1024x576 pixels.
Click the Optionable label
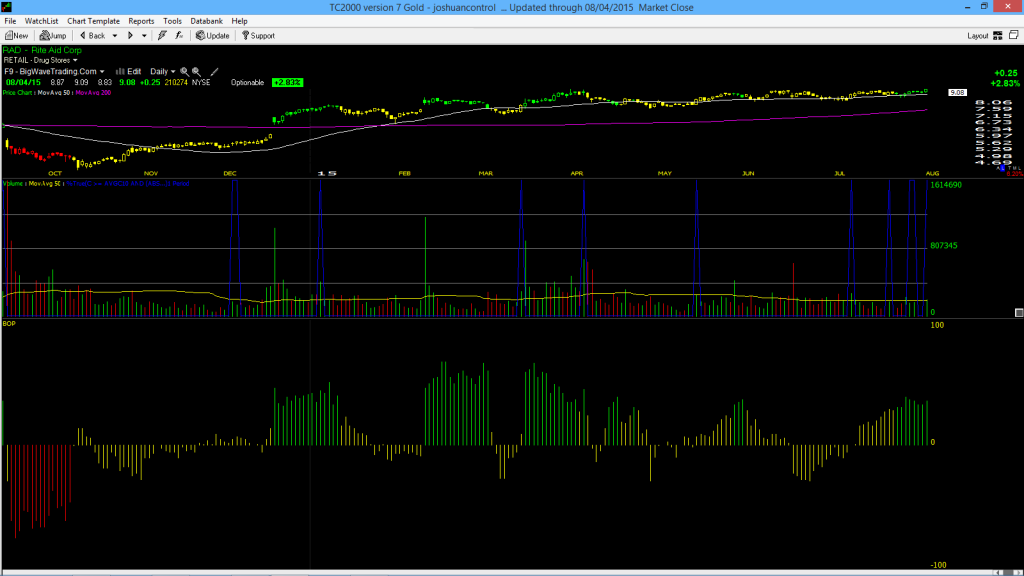click(248, 83)
